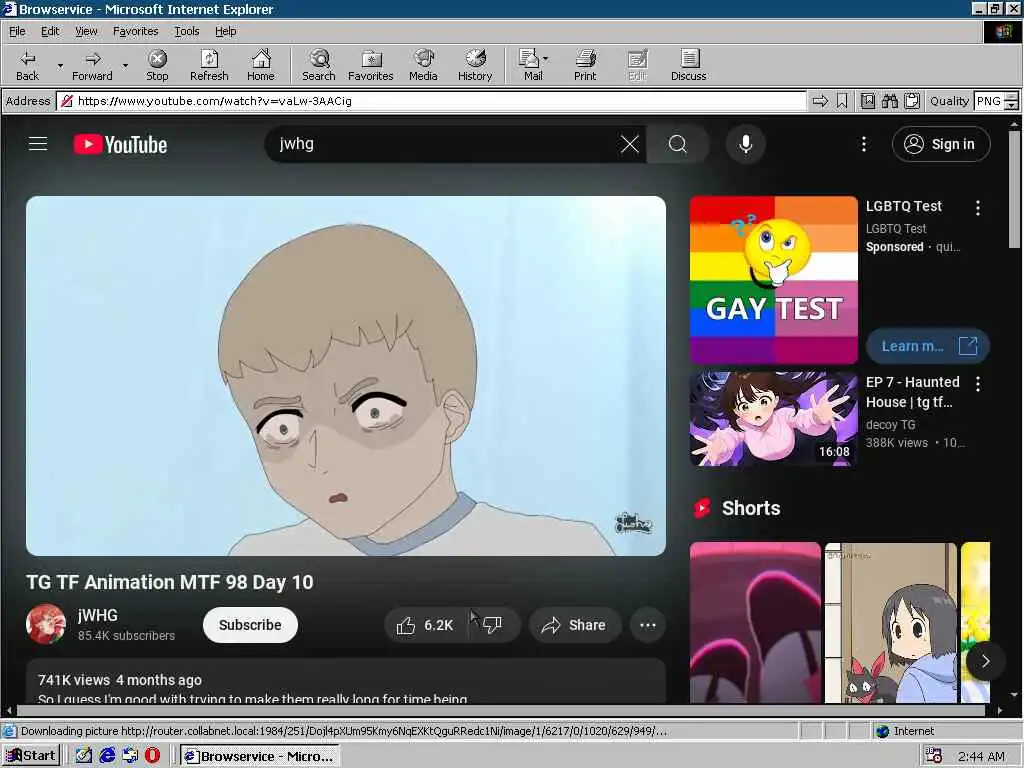Screen dimensions: 1024x768
Task: Click the Sign in button
Action: pyautogui.click(x=940, y=144)
